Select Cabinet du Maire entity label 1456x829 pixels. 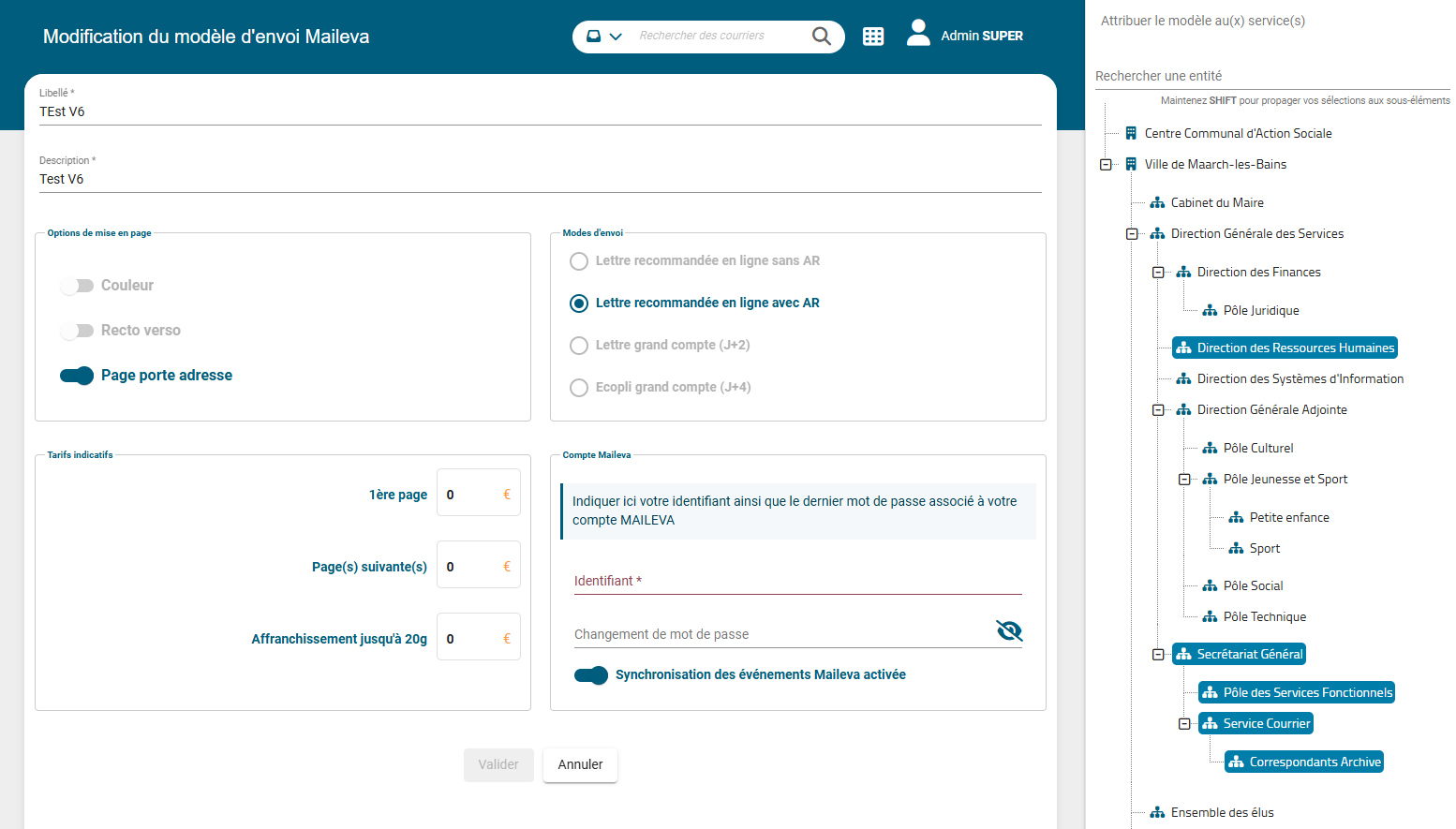tap(1217, 202)
